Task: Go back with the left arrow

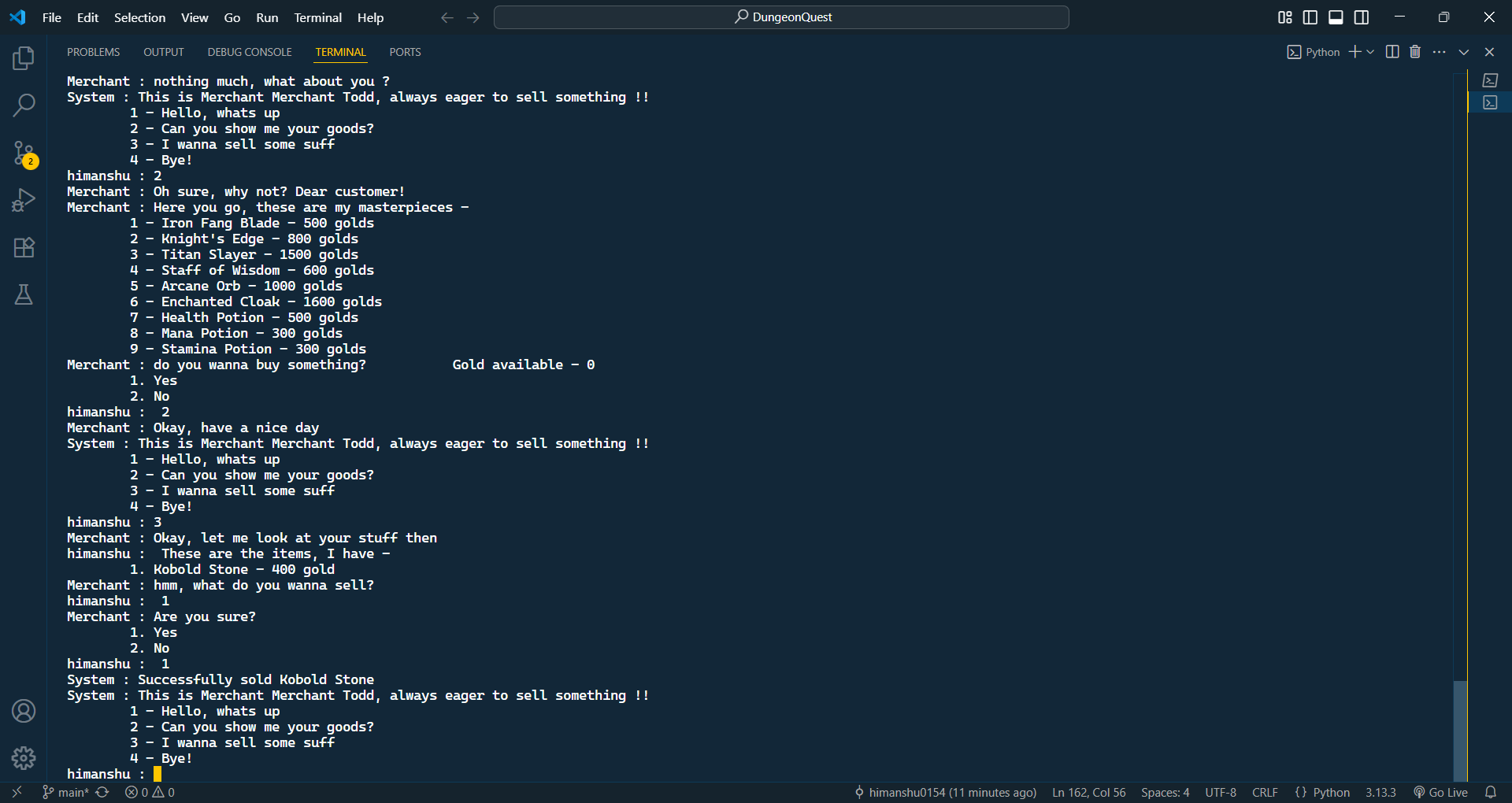Action: click(447, 17)
